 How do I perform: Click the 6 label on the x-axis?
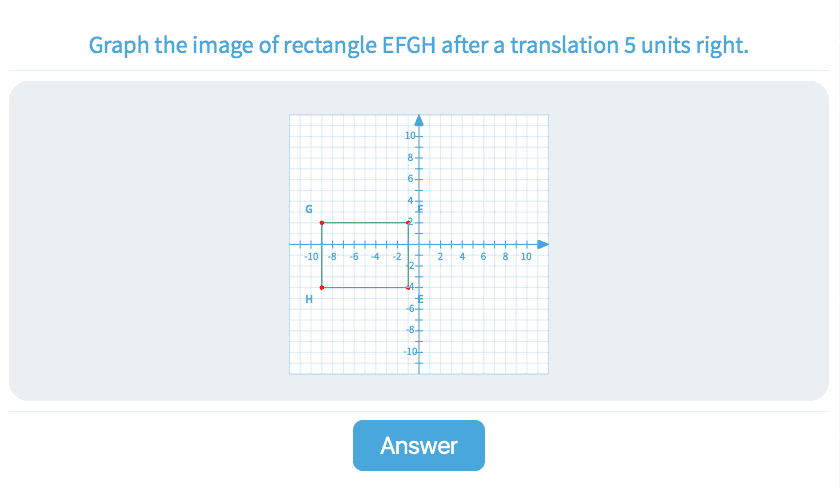coord(484,257)
